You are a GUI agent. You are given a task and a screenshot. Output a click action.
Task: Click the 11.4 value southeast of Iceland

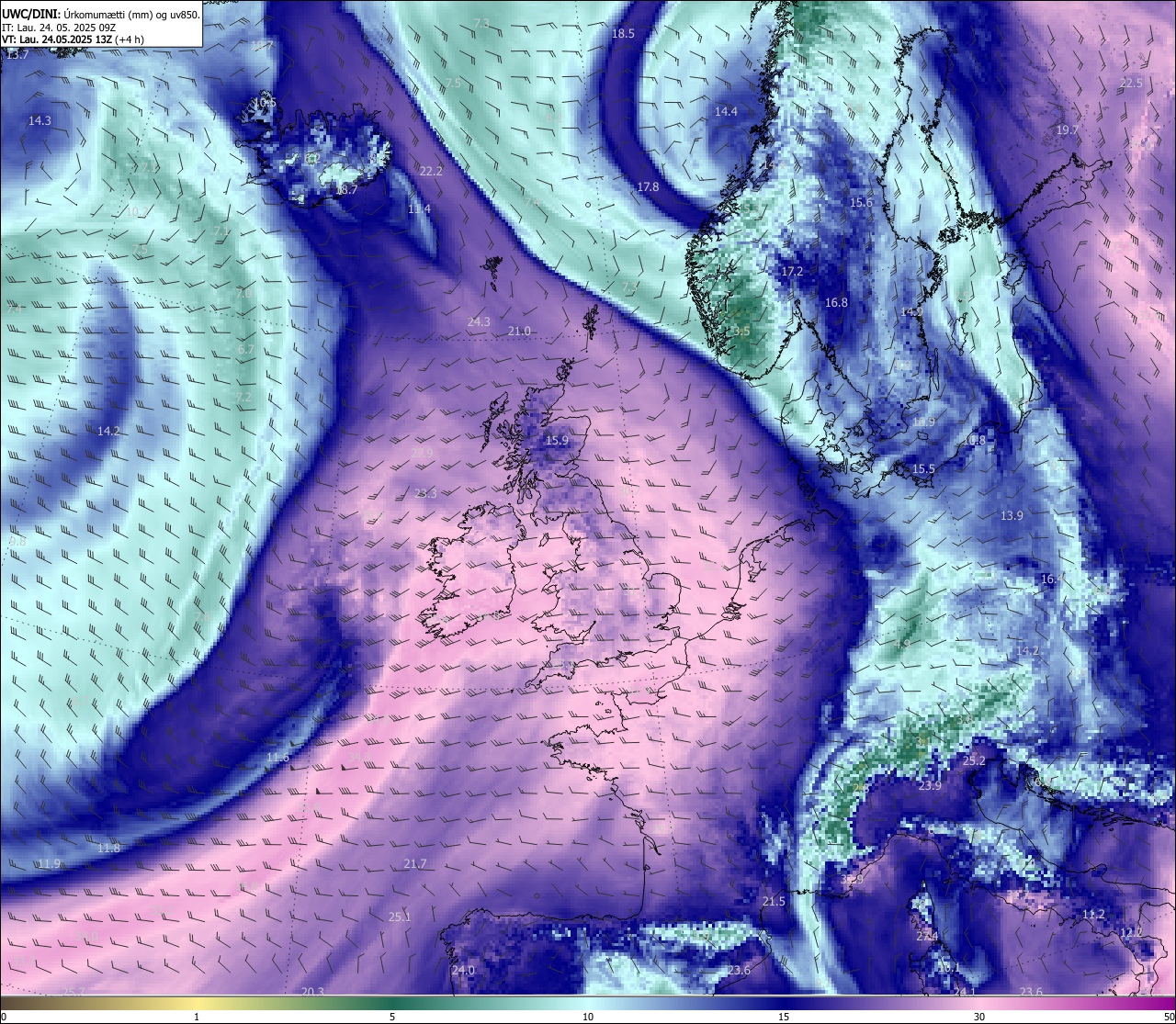click(x=419, y=209)
